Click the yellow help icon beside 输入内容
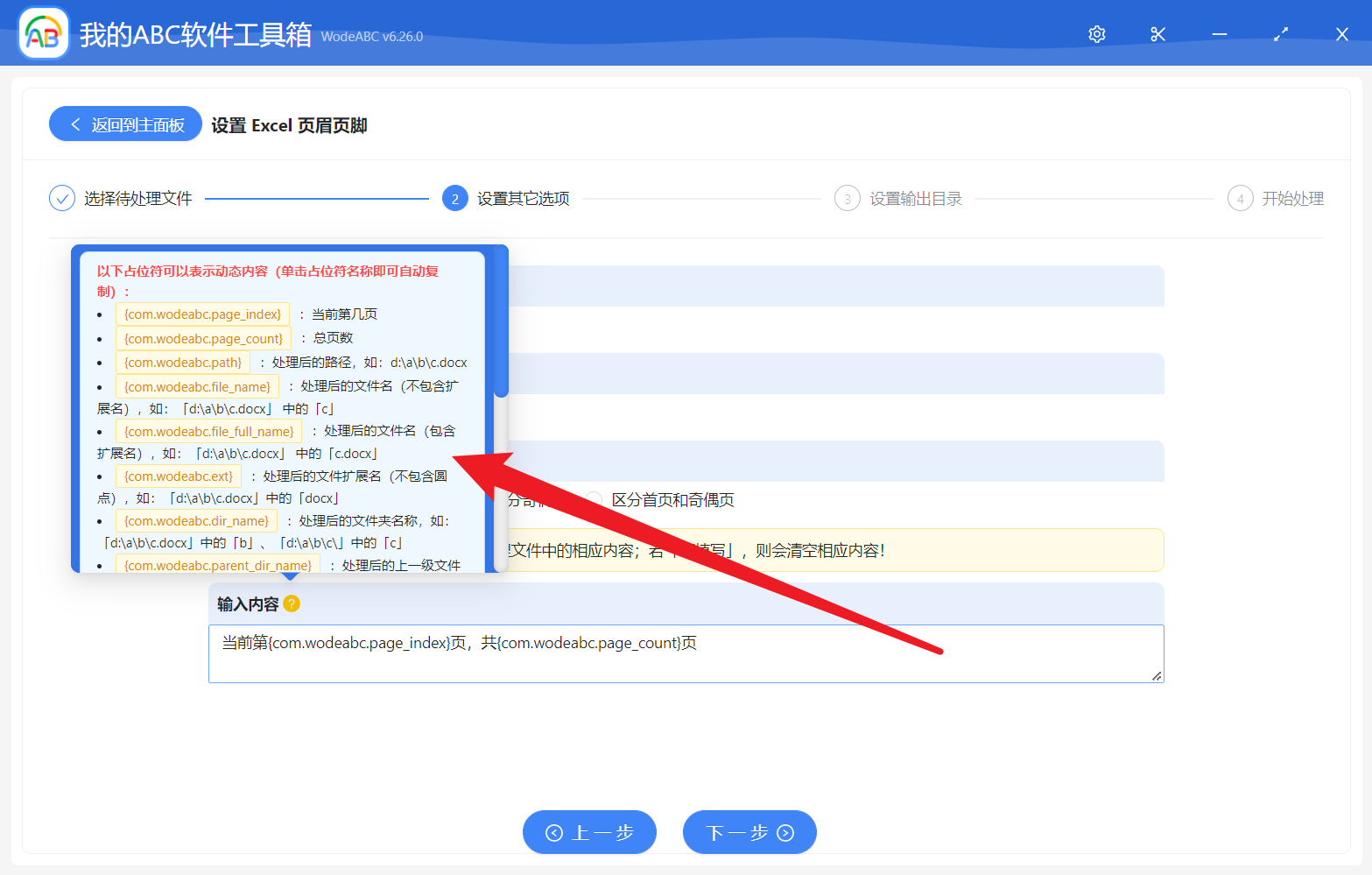The width and height of the screenshot is (1372, 875). pos(292,603)
